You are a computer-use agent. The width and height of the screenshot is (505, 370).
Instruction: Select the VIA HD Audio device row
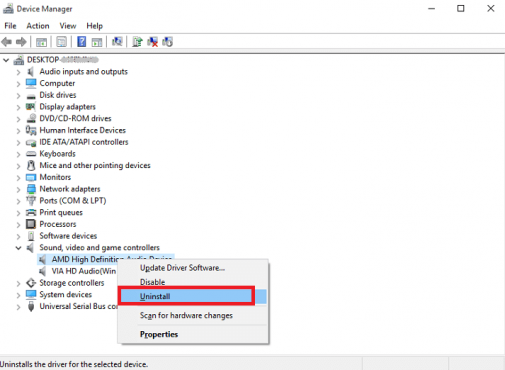pos(83,271)
